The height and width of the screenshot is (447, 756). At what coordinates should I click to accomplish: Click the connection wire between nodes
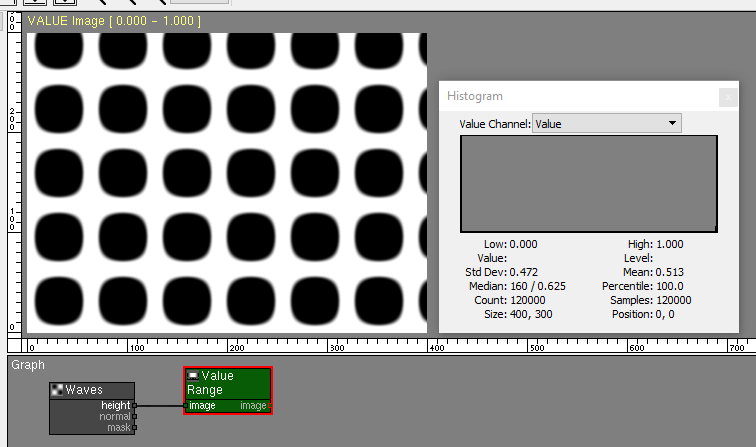(x=160, y=405)
